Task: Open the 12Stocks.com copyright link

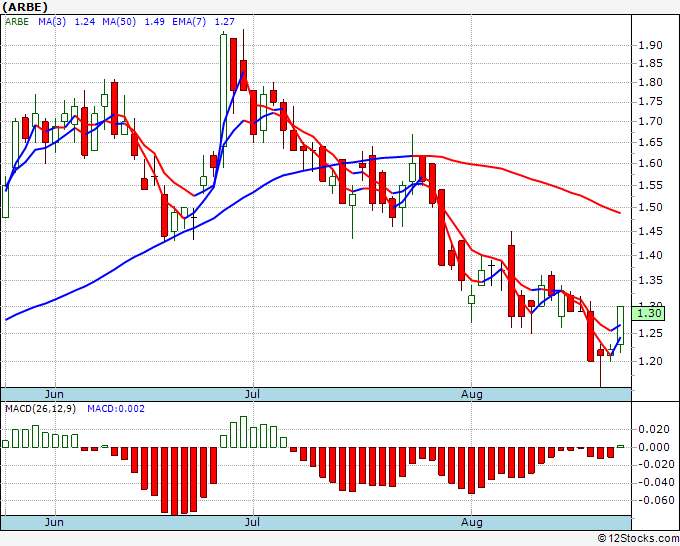Action: (638, 539)
